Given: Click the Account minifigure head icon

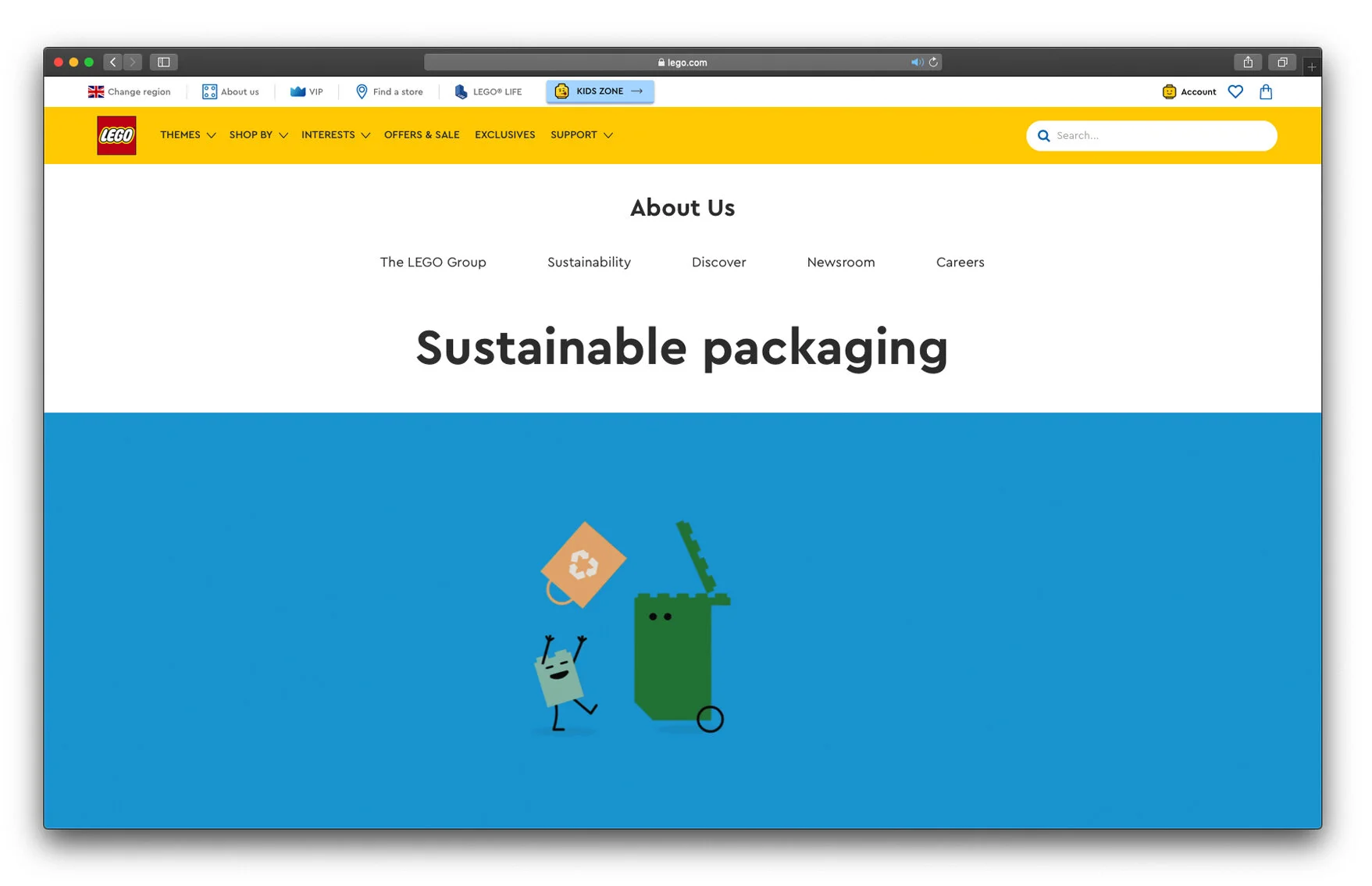Looking at the screenshot, I should (x=1169, y=91).
